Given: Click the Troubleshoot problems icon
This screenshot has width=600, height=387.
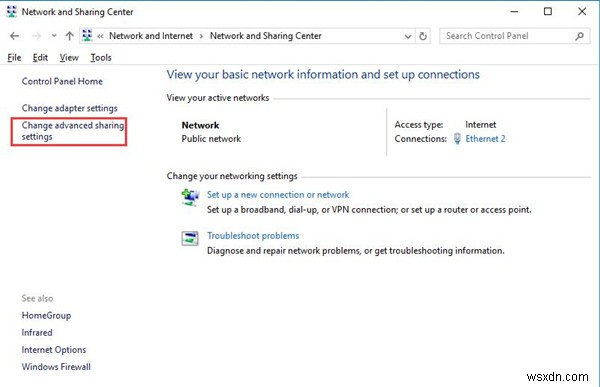Looking at the screenshot, I should 190,238.
